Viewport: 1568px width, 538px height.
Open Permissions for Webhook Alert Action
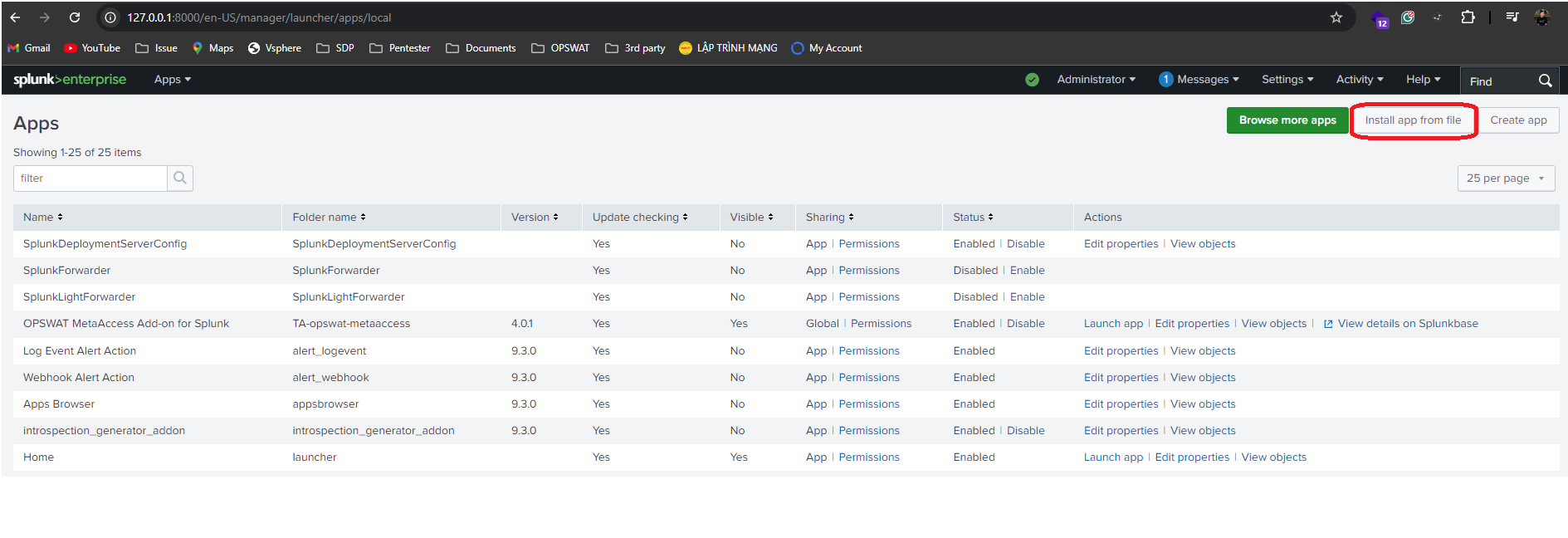[869, 378]
